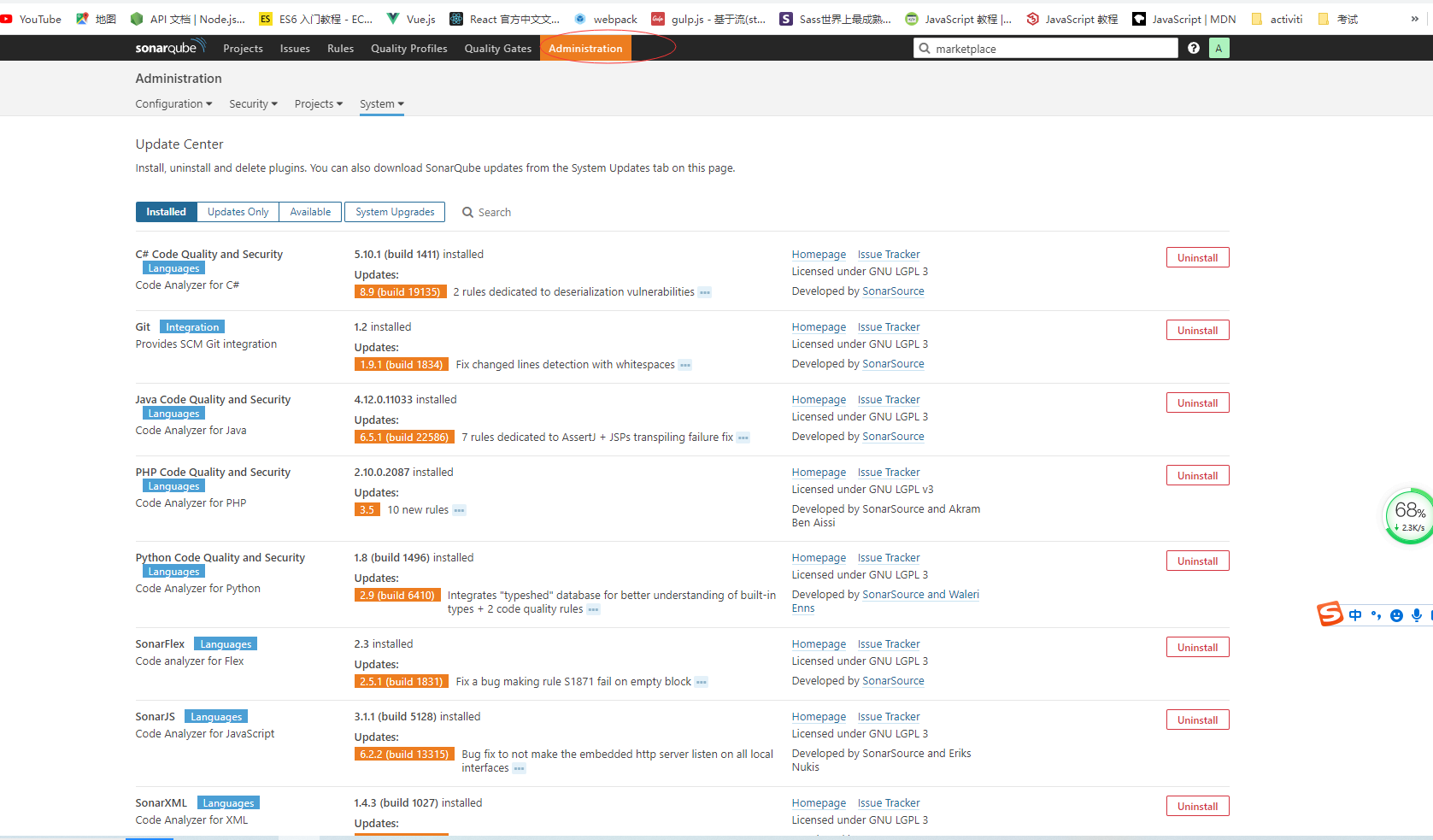Click the Search plugins magnifier icon
The height and width of the screenshot is (840, 1433).
[x=468, y=212]
